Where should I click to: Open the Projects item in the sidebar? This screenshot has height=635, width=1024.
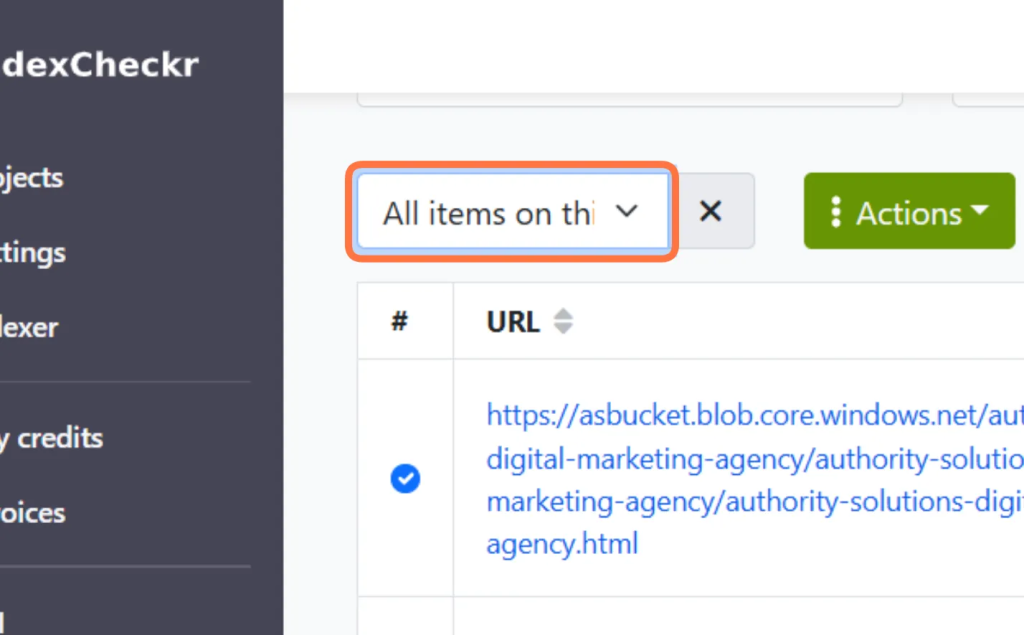click(31, 178)
